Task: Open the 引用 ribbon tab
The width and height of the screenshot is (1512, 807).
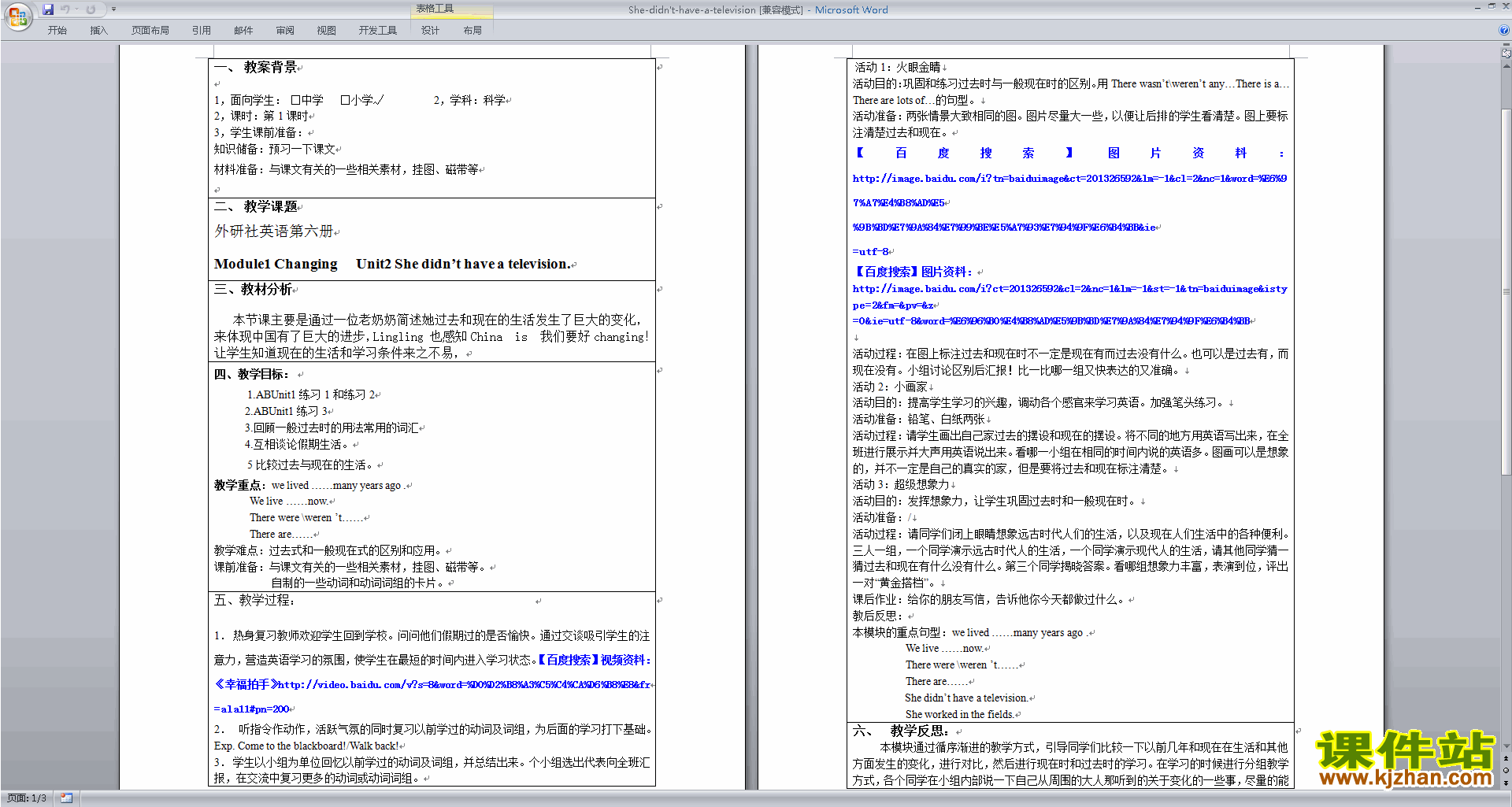Action: (202, 31)
